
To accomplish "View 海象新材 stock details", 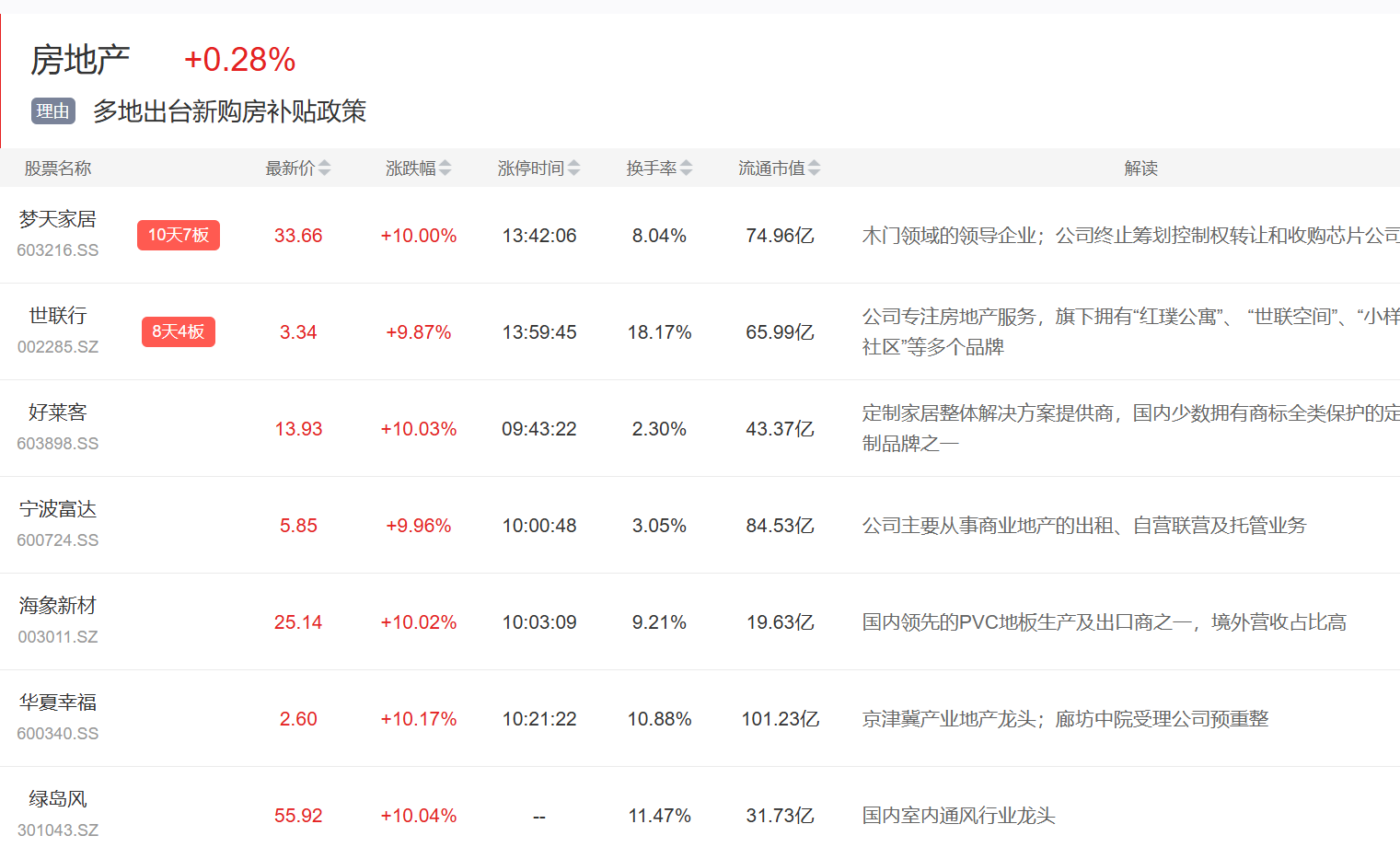I will click(57, 606).
